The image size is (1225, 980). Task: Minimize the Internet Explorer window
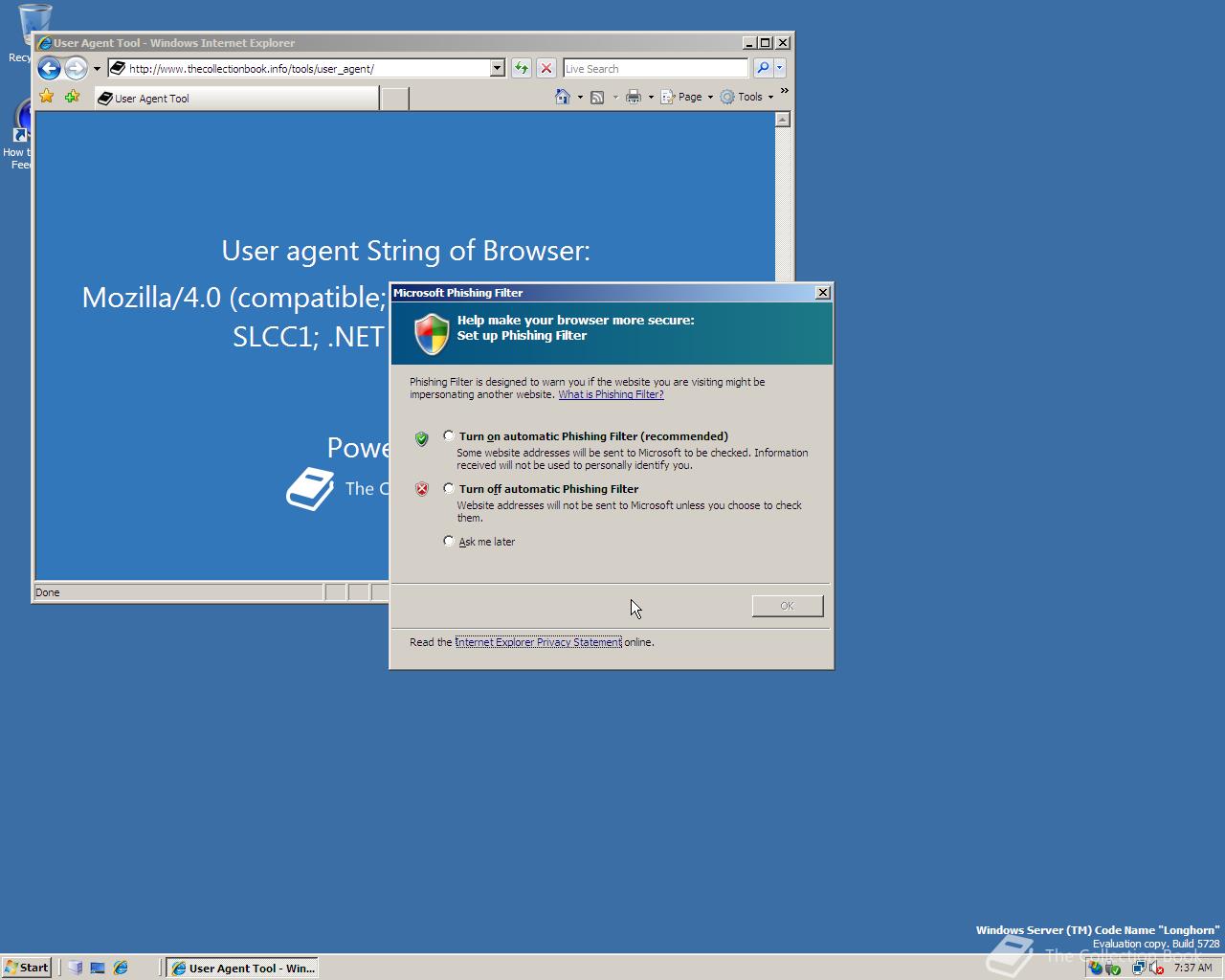(749, 42)
